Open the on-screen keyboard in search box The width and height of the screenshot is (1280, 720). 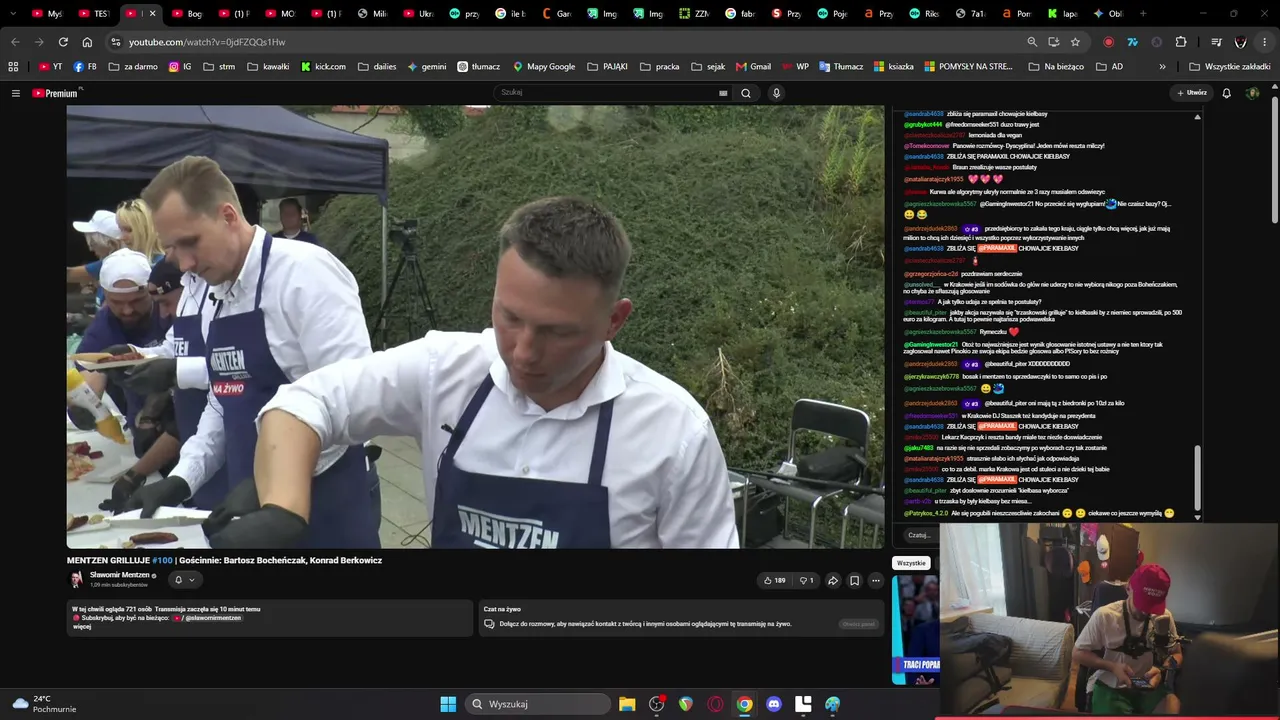pyautogui.click(x=723, y=93)
